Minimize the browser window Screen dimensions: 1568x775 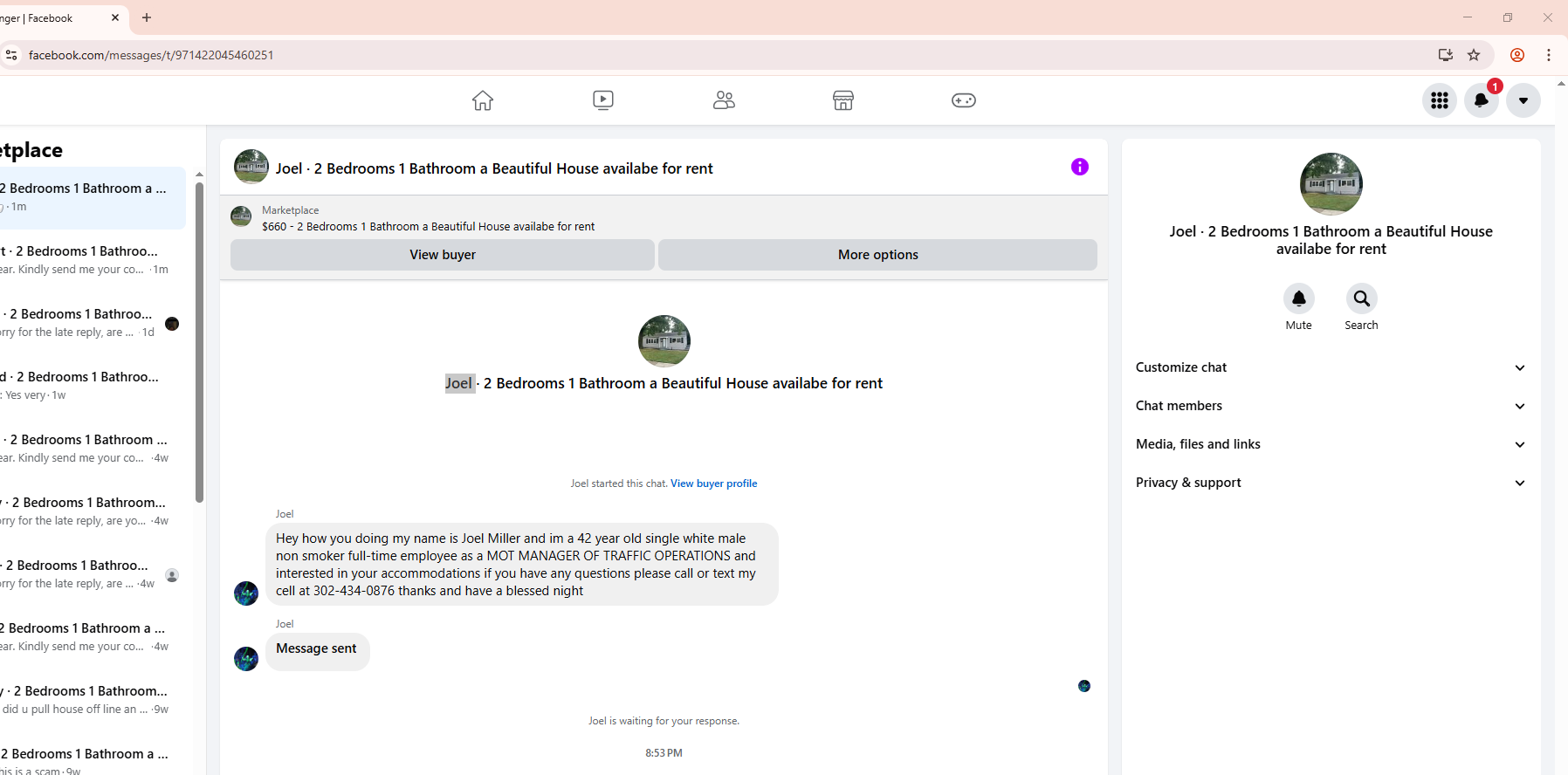point(1468,17)
